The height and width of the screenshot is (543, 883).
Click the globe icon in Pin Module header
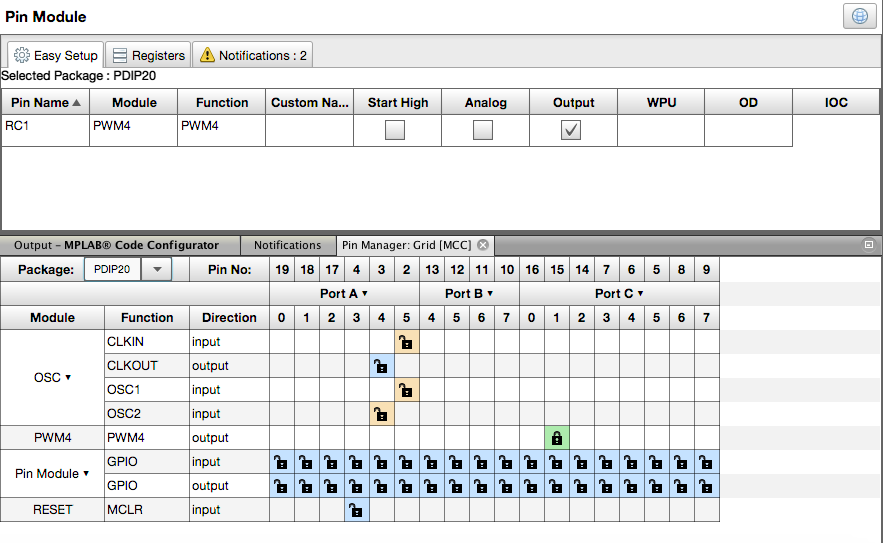pyautogui.click(x=859, y=16)
